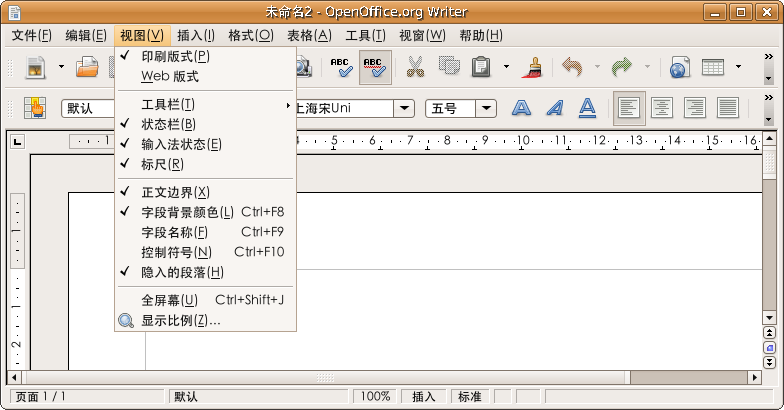The image size is (784, 410).
Task: Toggle 输入法状态(E) option
Action: [206, 144]
